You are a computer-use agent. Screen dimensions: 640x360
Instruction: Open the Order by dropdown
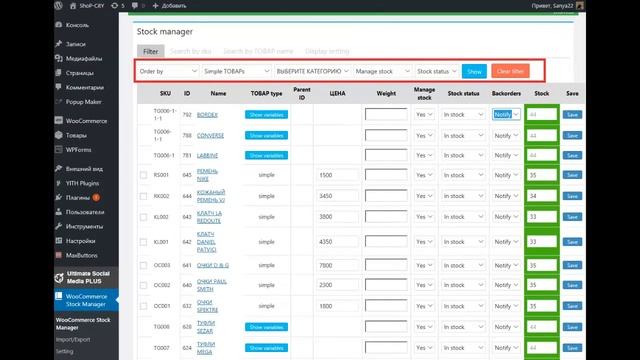(x=168, y=71)
